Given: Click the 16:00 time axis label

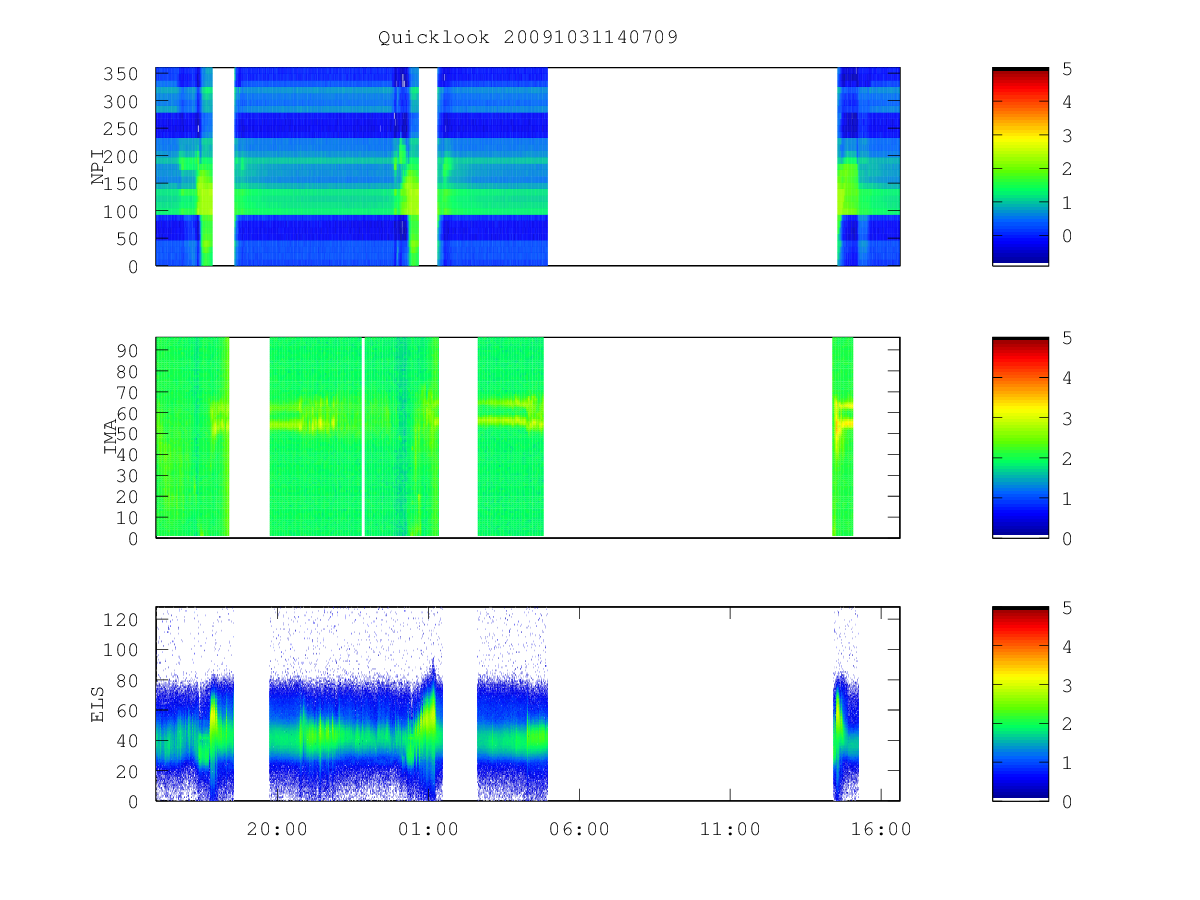Looking at the screenshot, I should 881,829.
